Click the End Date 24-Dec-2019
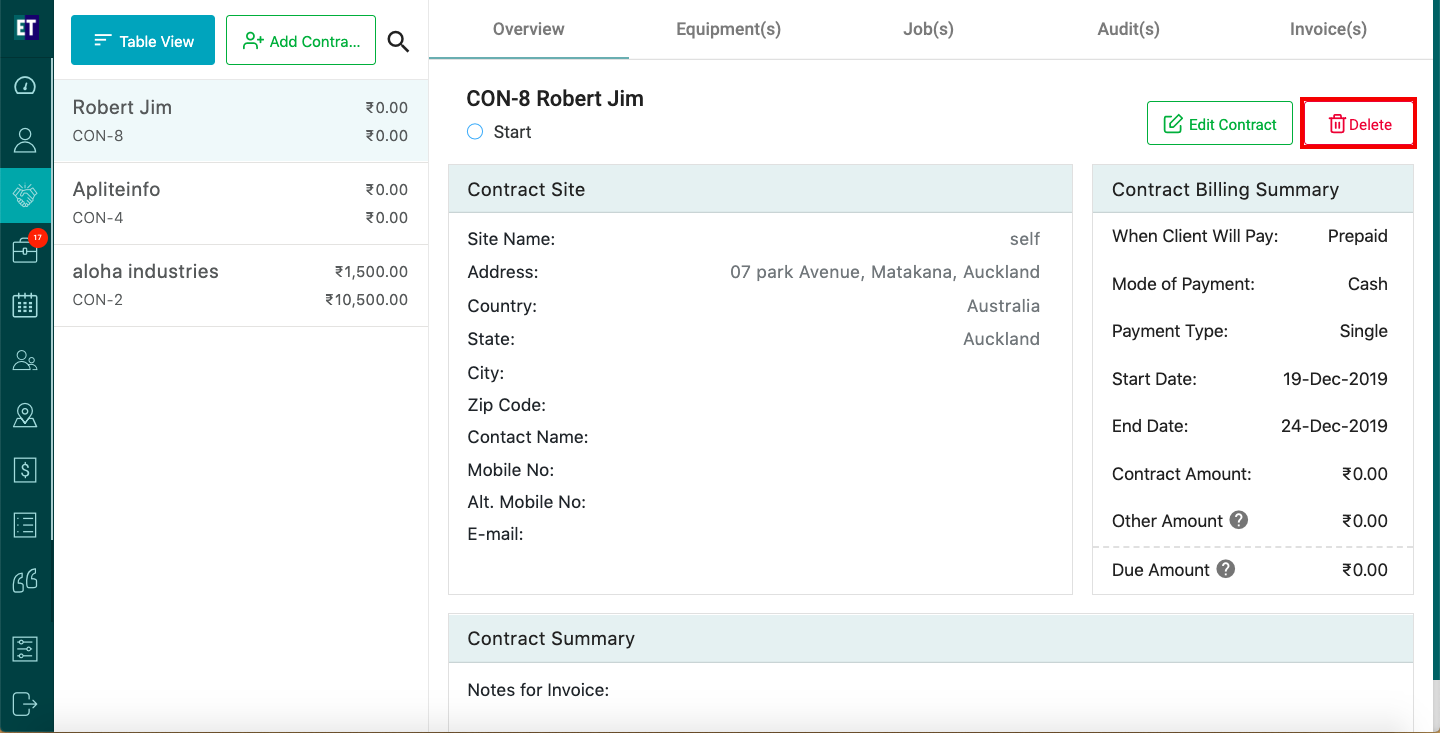 coord(1334,426)
